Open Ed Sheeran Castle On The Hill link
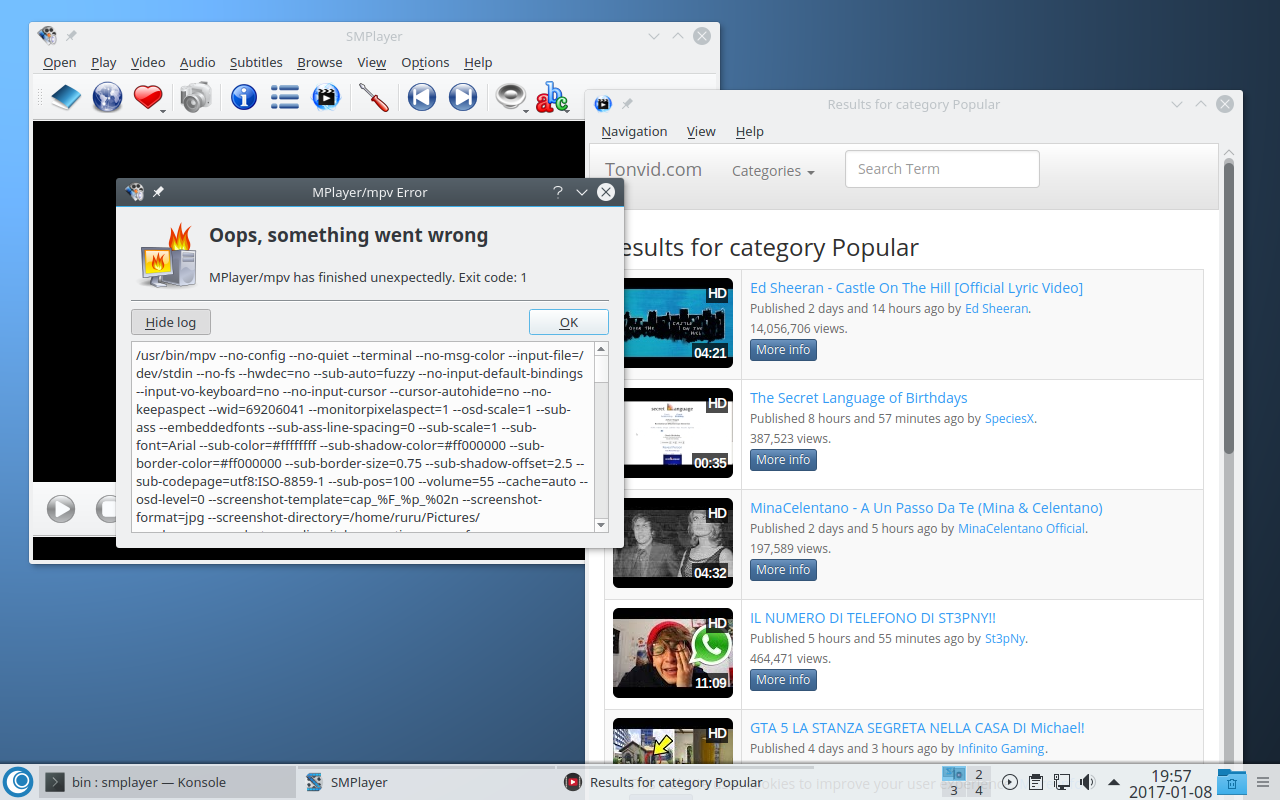Image resolution: width=1280 pixels, height=800 pixels. pos(916,288)
